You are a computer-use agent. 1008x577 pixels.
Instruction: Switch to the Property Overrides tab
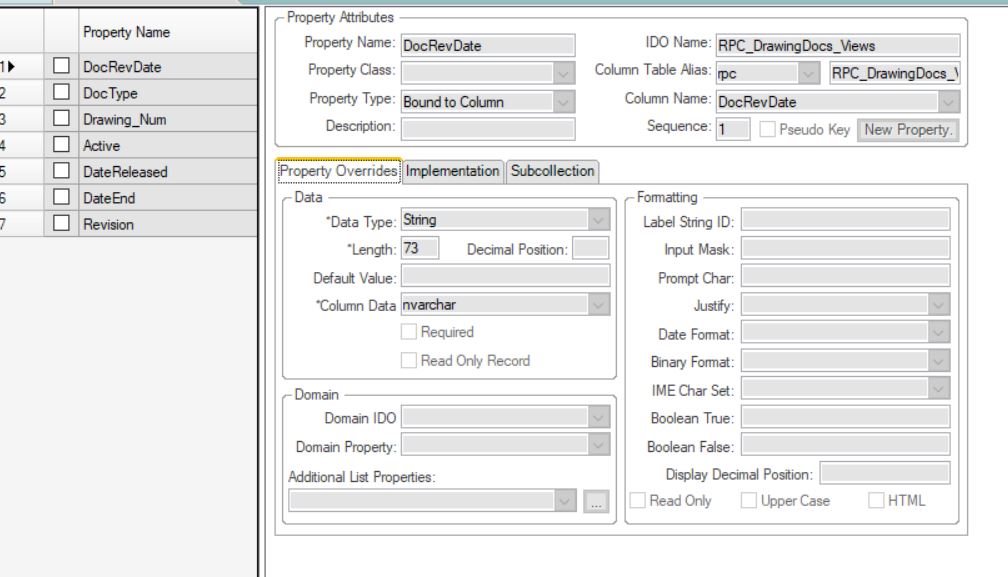(338, 171)
